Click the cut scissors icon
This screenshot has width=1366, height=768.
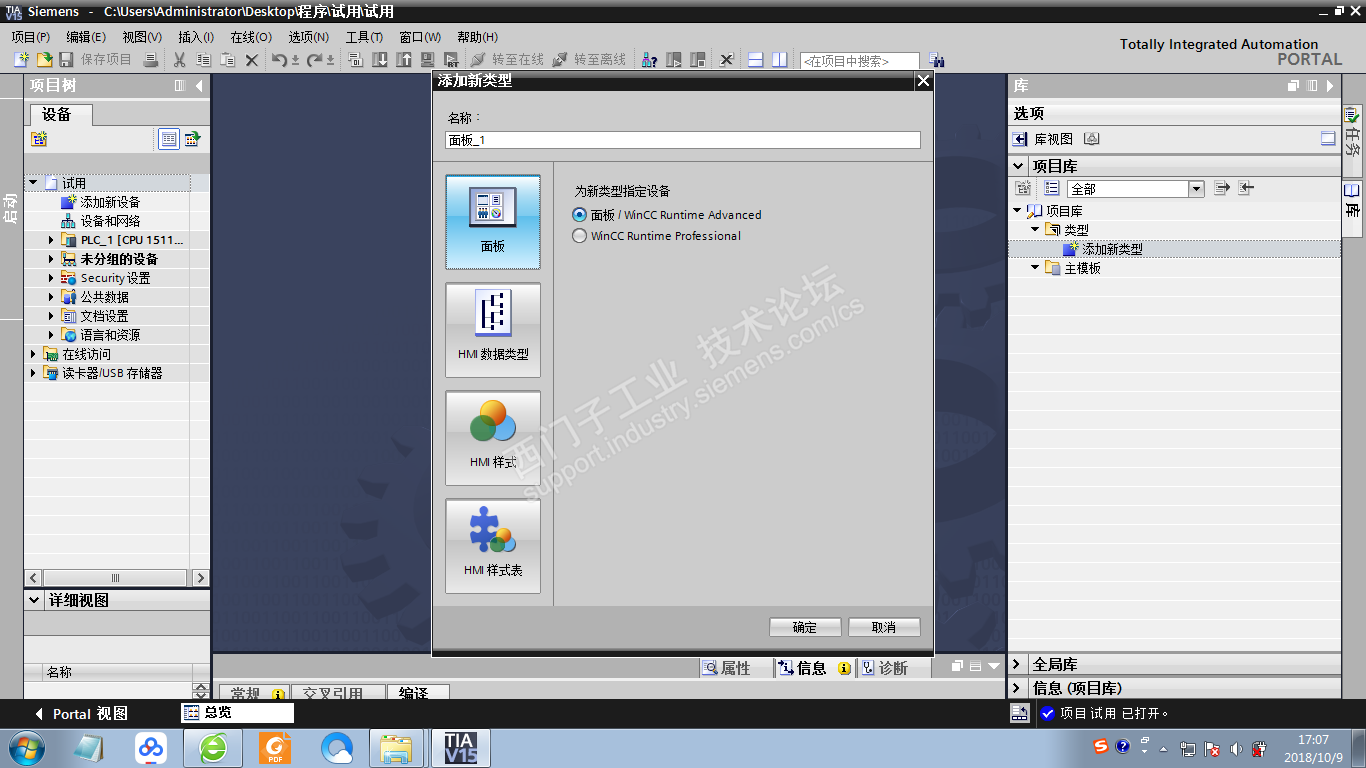click(179, 60)
